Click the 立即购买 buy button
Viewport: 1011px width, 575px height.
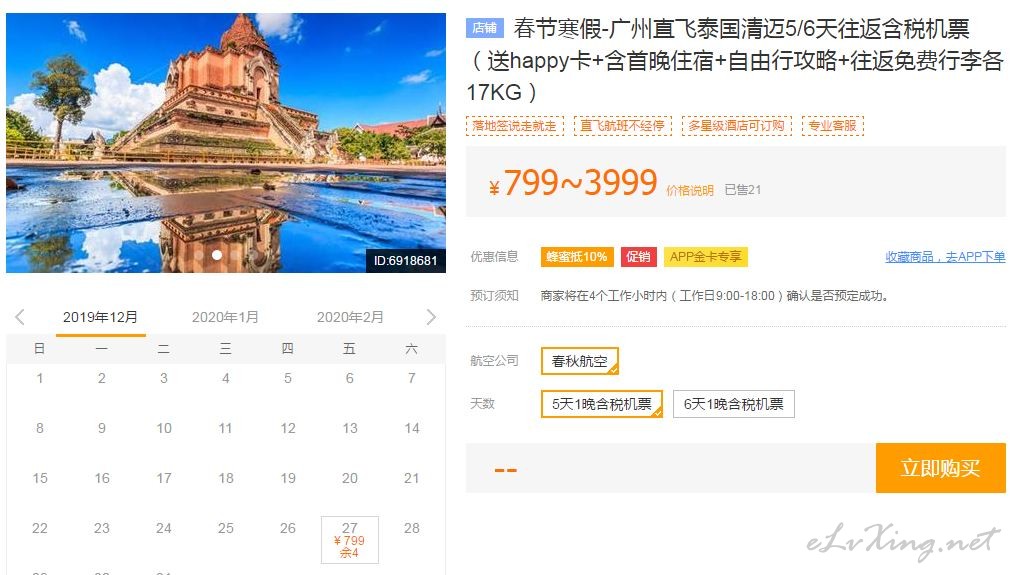point(941,468)
